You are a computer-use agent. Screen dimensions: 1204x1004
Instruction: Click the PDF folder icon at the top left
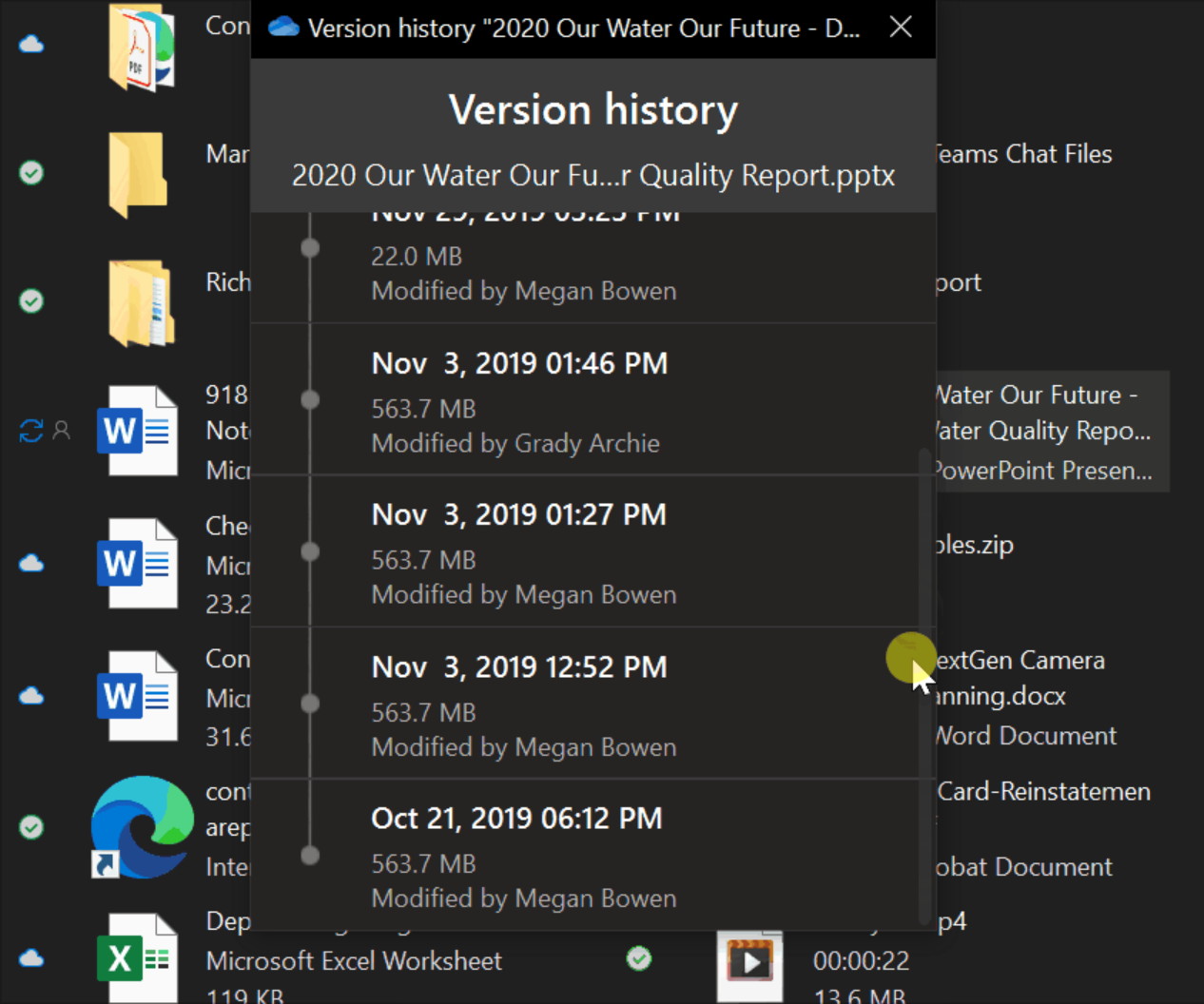click(141, 48)
